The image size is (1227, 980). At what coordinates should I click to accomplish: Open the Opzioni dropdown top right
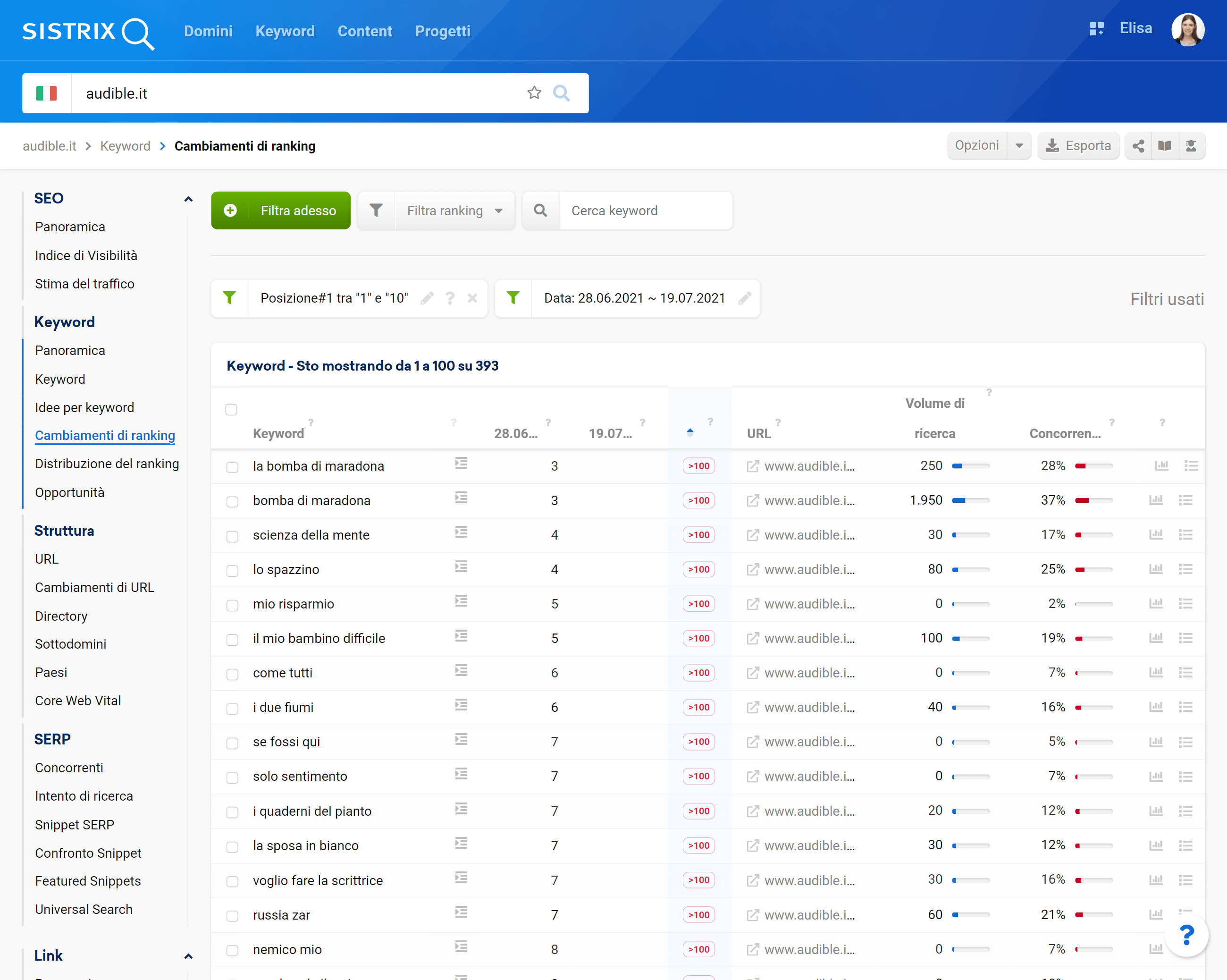(x=987, y=147)
